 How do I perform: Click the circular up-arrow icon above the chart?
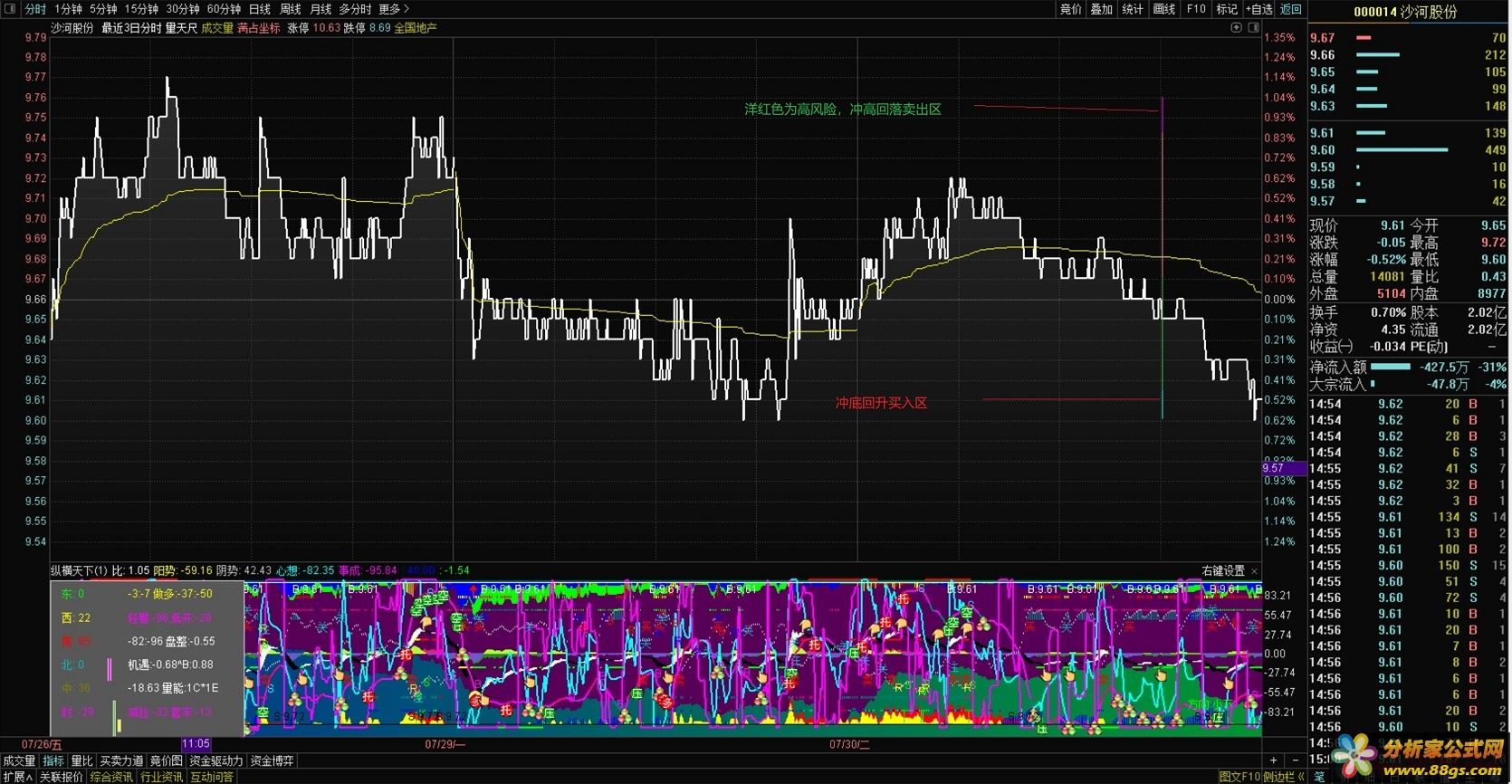(1236, 28)
